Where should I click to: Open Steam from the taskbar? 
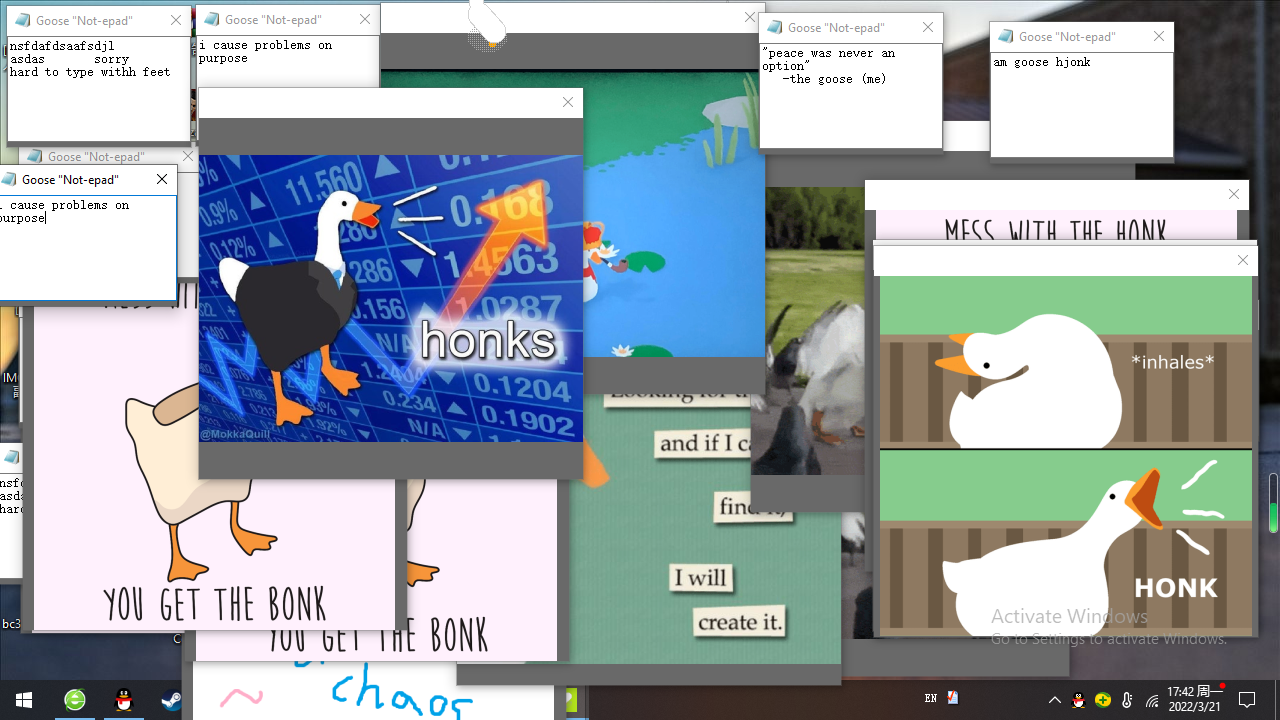pyautogui.click(x=171, y=700)
